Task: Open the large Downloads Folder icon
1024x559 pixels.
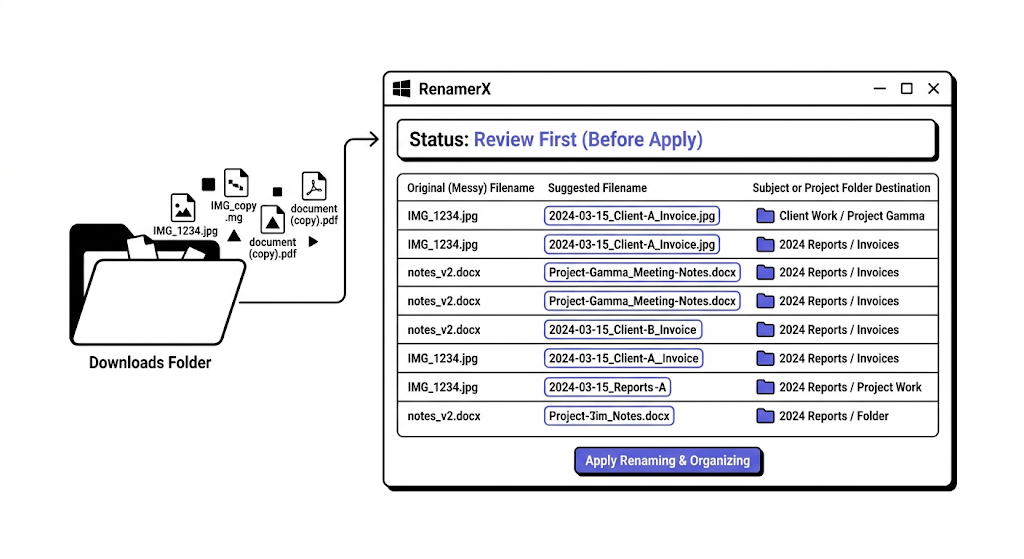Action: [x=157, y=284]
